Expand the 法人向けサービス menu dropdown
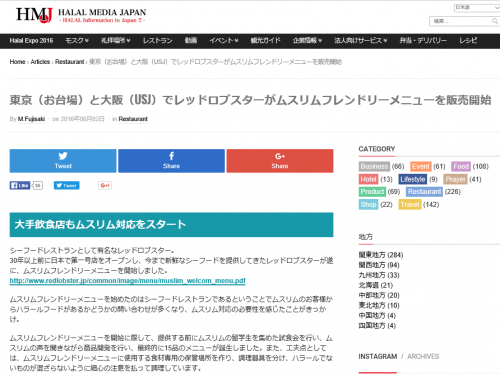 [x=361, y=41]
